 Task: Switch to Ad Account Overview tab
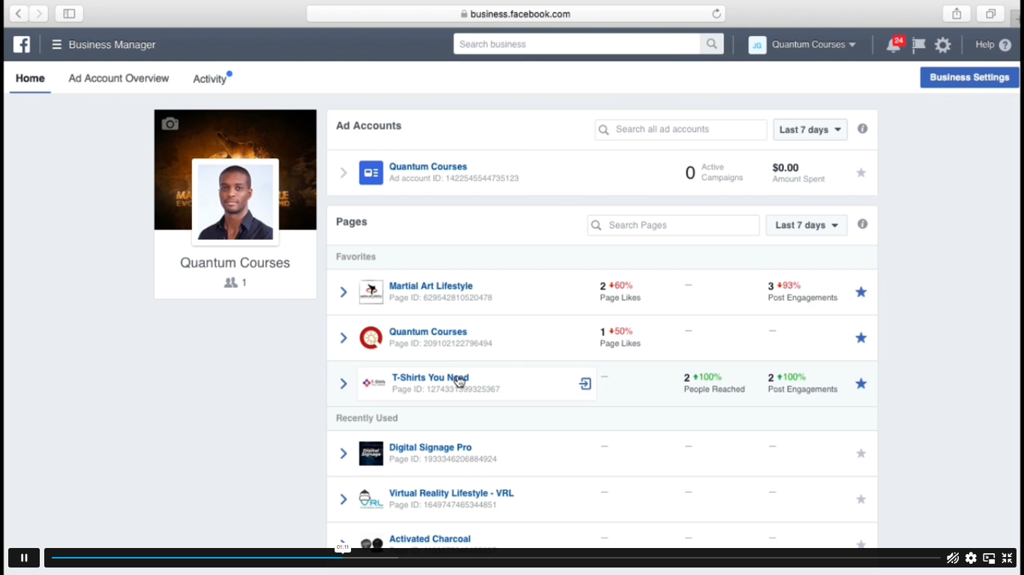[119, 78]
